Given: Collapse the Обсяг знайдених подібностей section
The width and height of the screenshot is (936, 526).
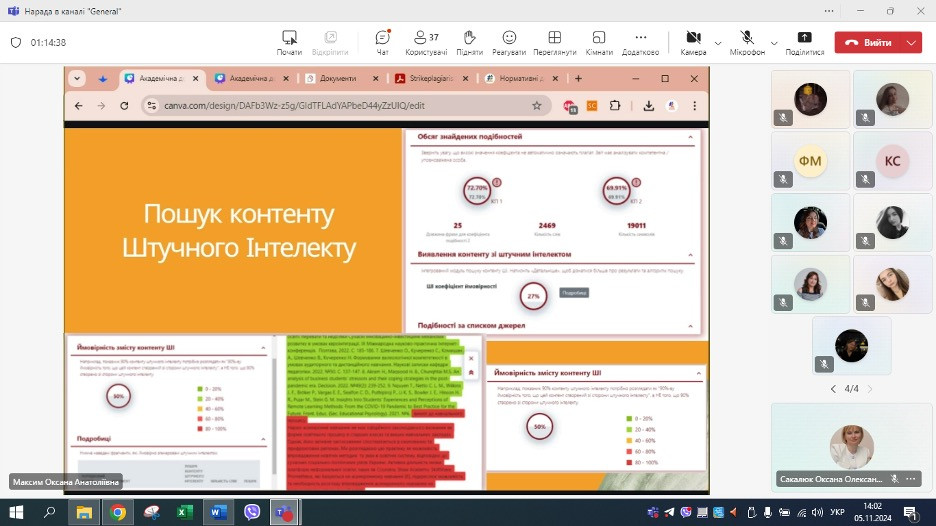Looking at the screenshot, I should click(691, 137).
